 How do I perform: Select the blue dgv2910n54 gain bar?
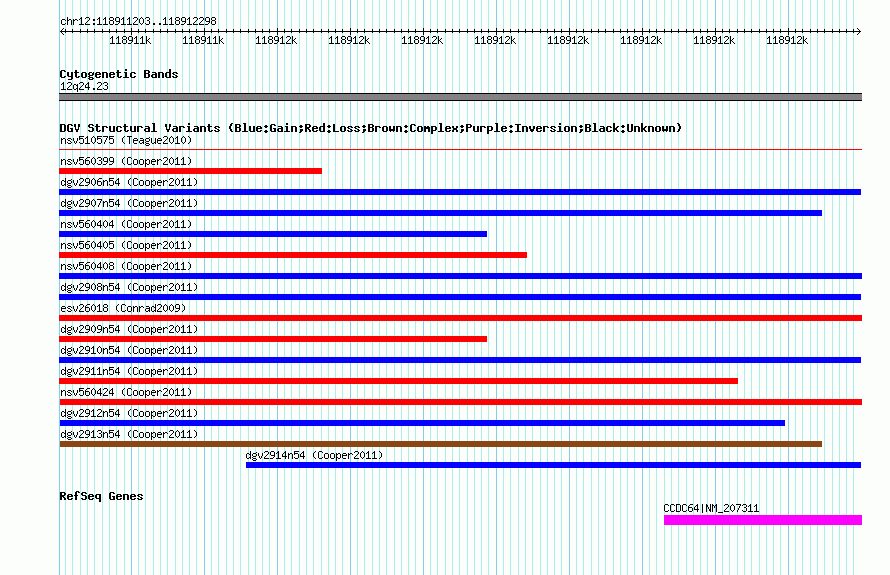(460, 360)
